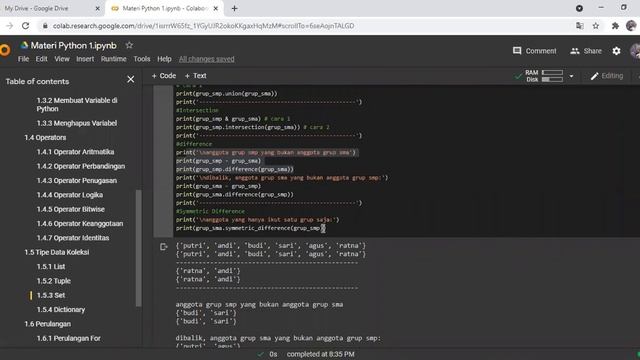Click the symmetric_difference code line
Screen dimensions: 640x360
pos(250,228)
